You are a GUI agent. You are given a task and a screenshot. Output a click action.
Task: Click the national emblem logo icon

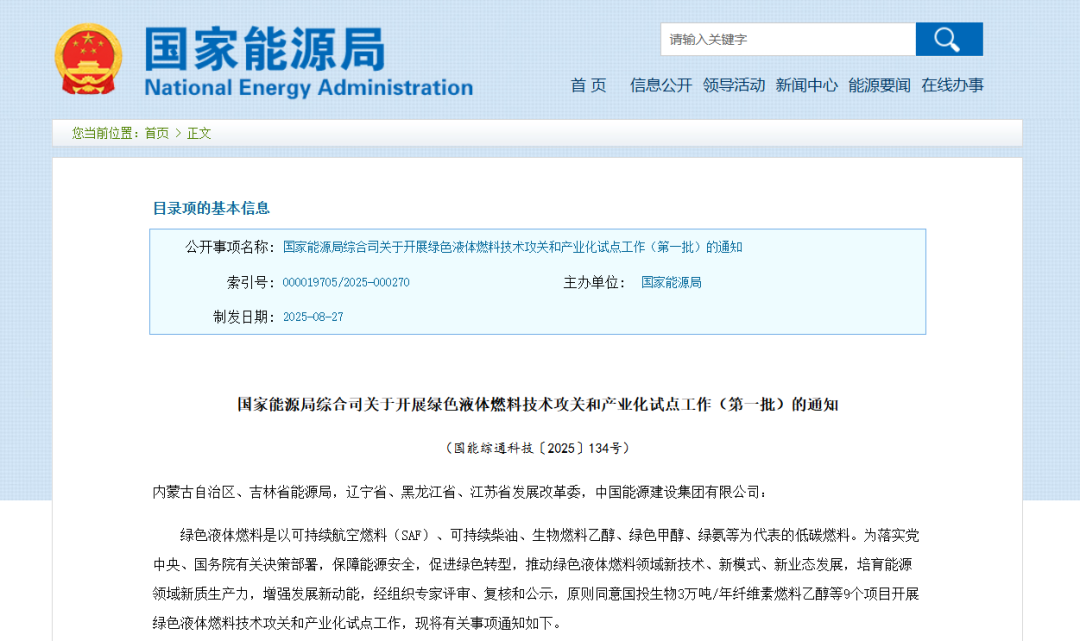click(88, 58)
